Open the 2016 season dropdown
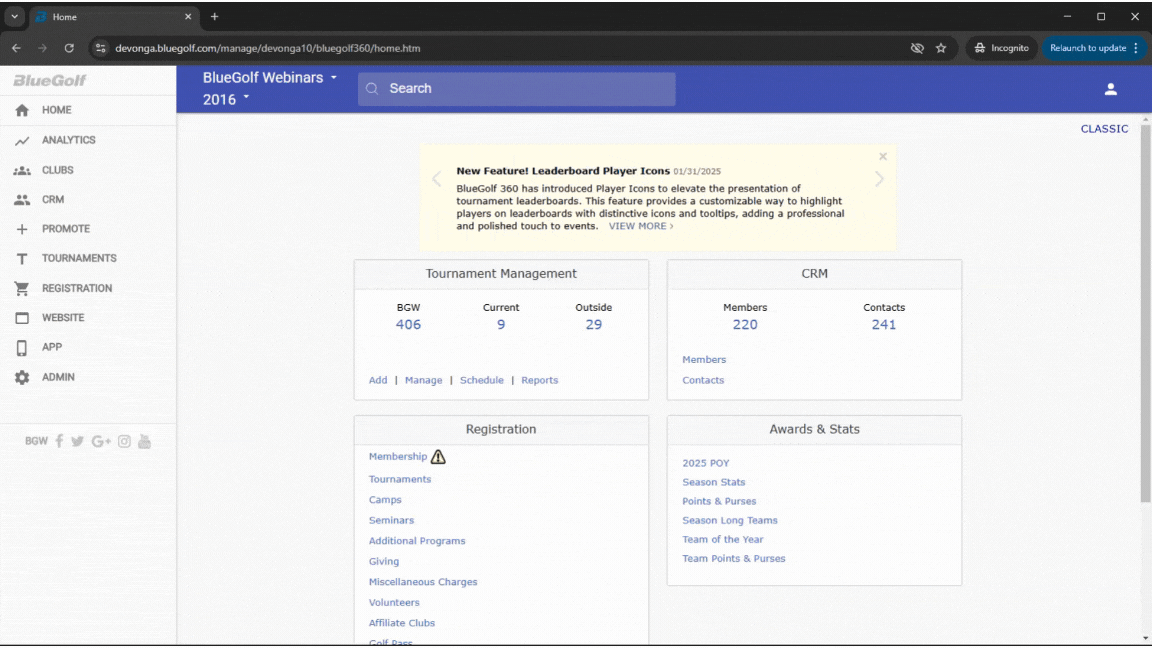This screenshot has width=1152, height=648. 226,99
